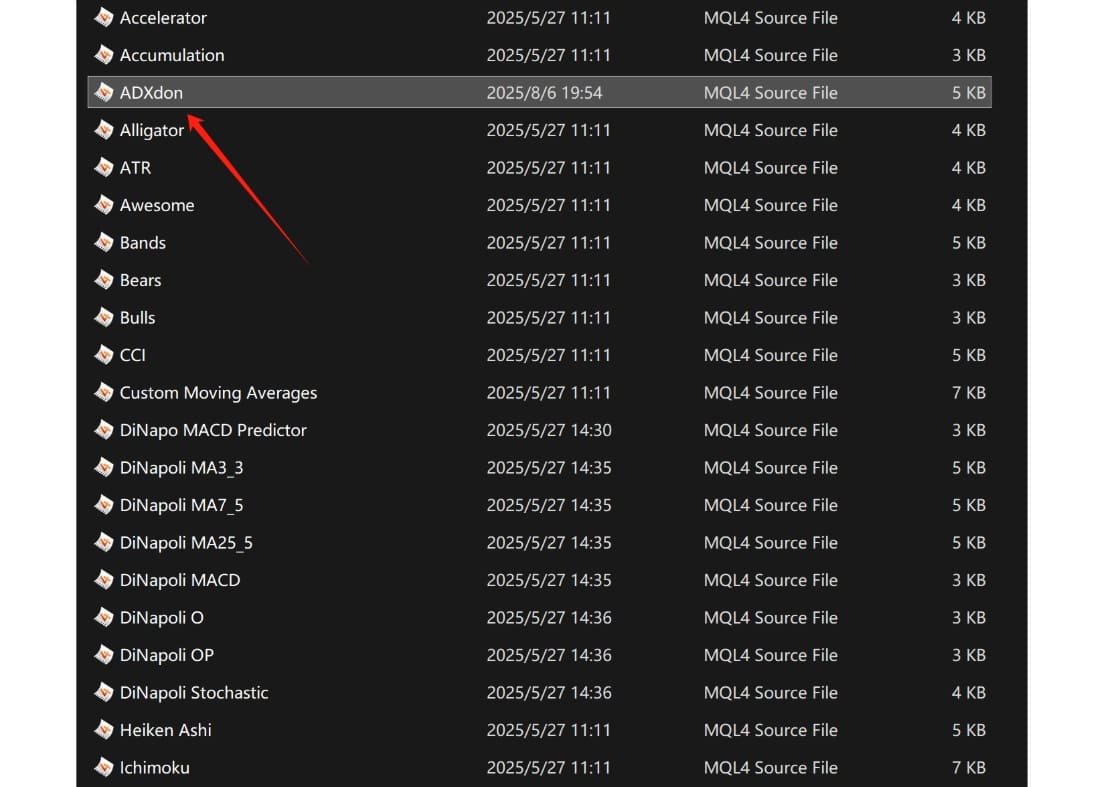Click the DiNapoli MA7_5 file icon
The width and height of the screenshot is (1108, 787).
tap(104, 504)
